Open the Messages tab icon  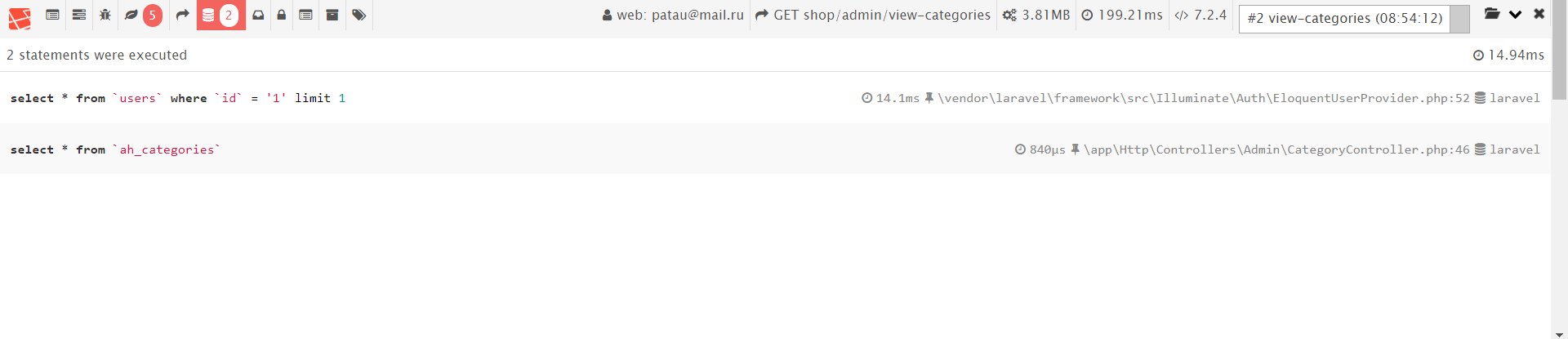tap(52, 15)
